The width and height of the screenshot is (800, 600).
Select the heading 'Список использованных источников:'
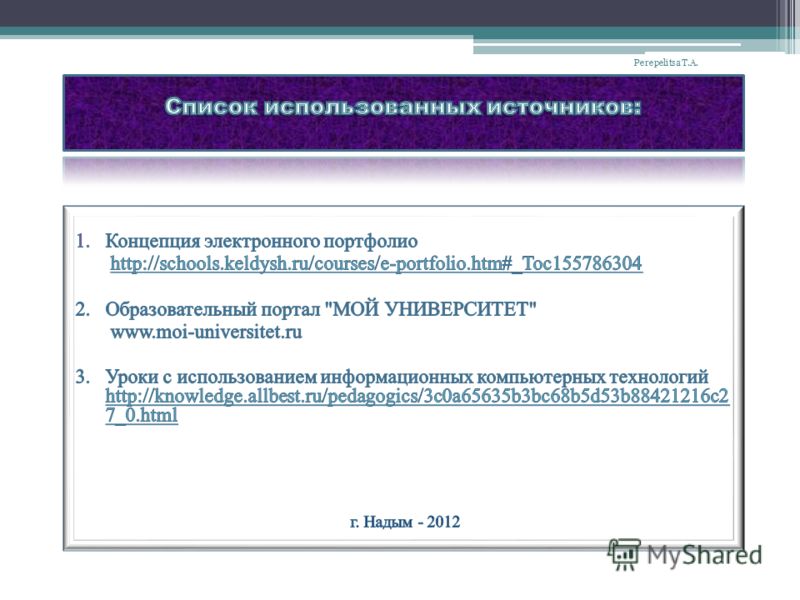pos(403,107)
